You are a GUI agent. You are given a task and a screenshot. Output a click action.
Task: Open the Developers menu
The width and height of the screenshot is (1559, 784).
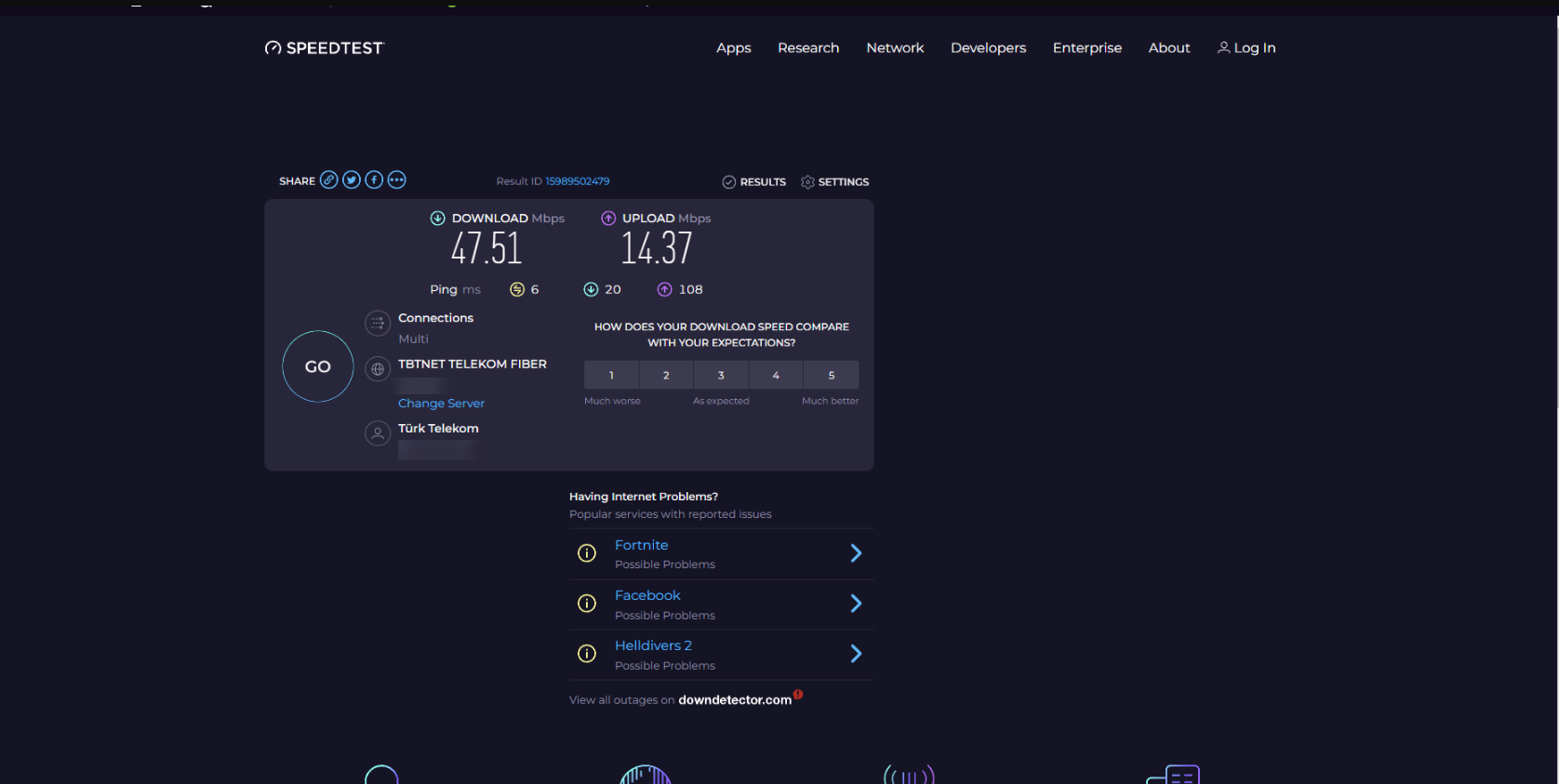tap(989, 48)
